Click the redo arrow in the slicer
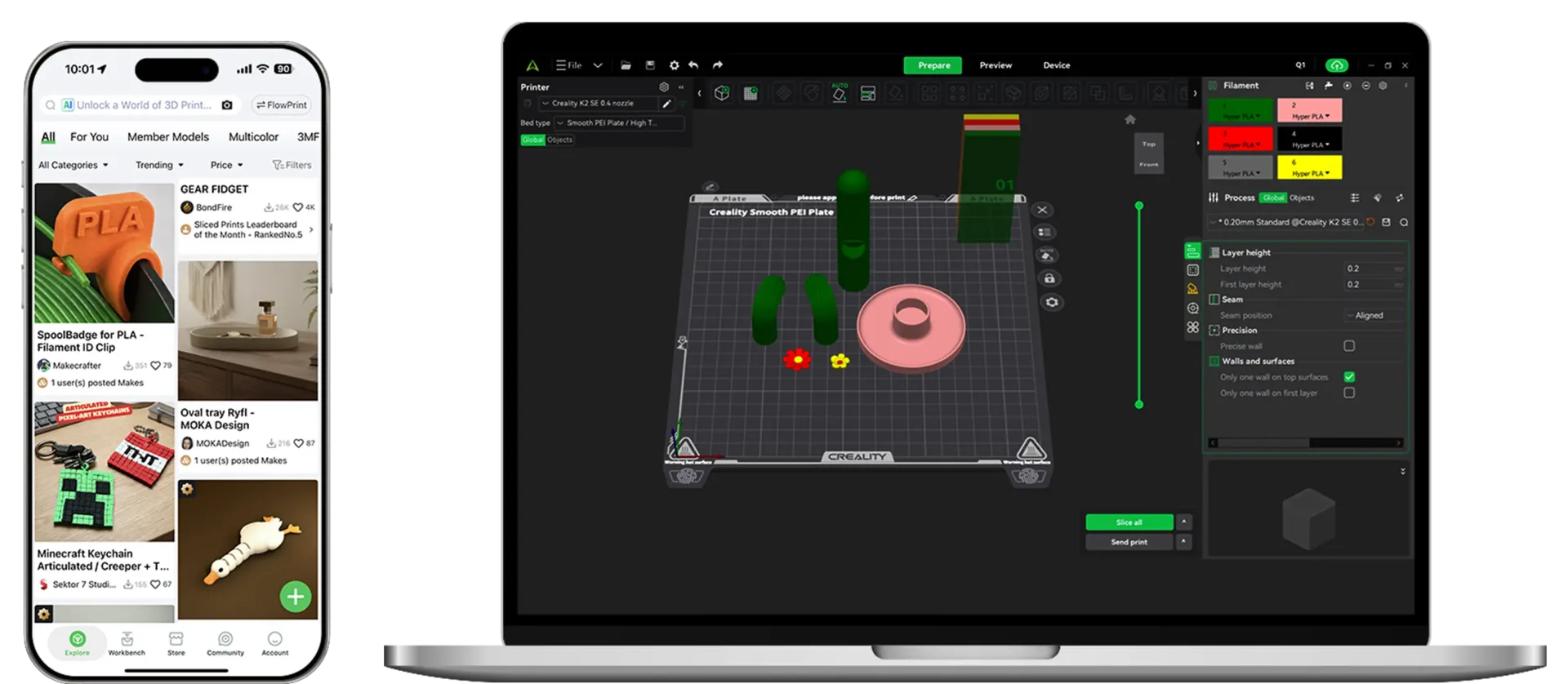The image size is (1568, 684). point(718,65)
